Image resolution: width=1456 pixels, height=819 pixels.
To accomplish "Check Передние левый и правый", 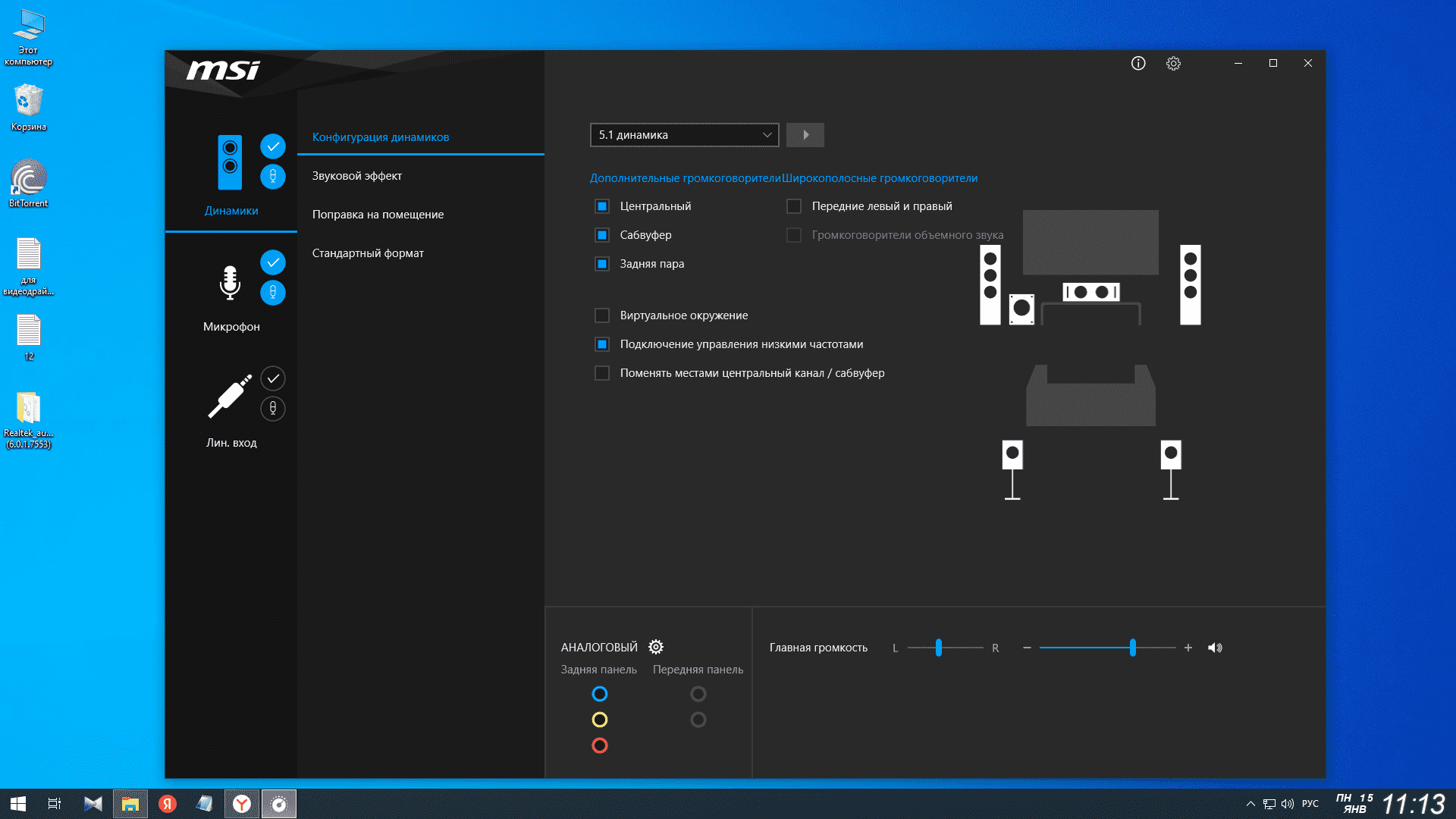I will [x=794, y=206].
